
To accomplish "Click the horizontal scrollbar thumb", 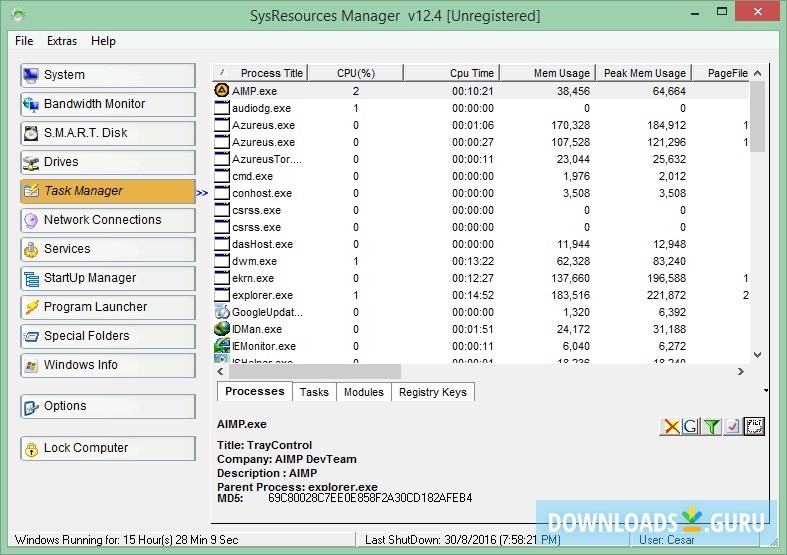I will (315, 371).
